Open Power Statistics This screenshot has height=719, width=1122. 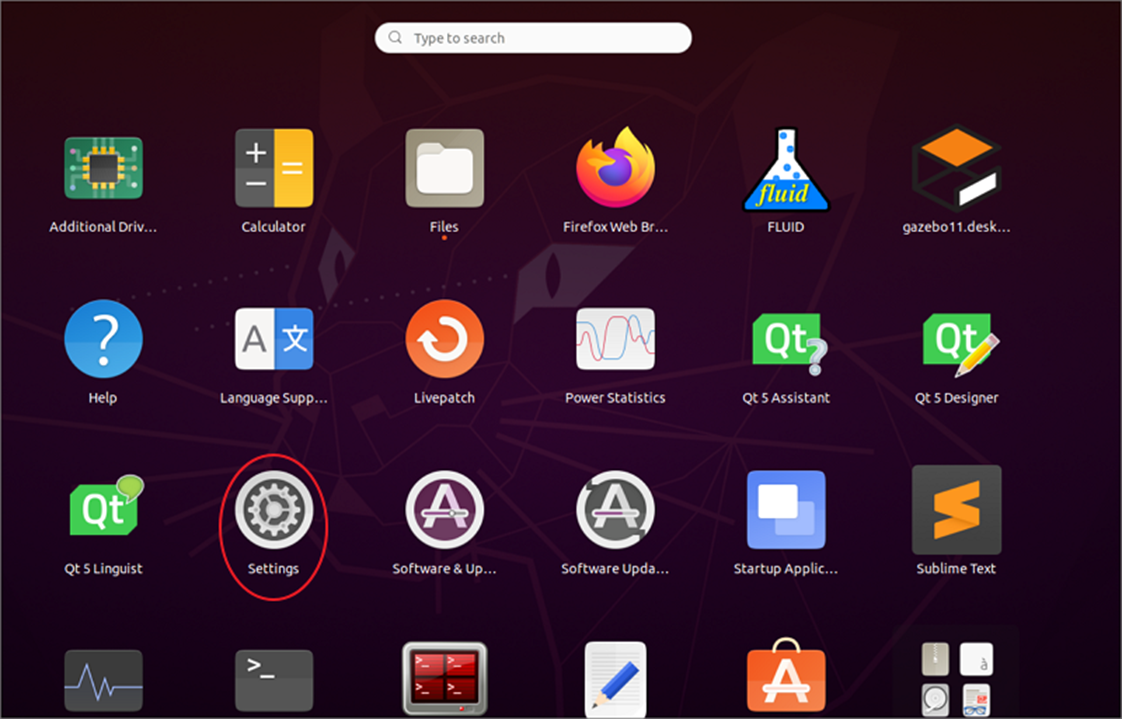tap(615, 339)
